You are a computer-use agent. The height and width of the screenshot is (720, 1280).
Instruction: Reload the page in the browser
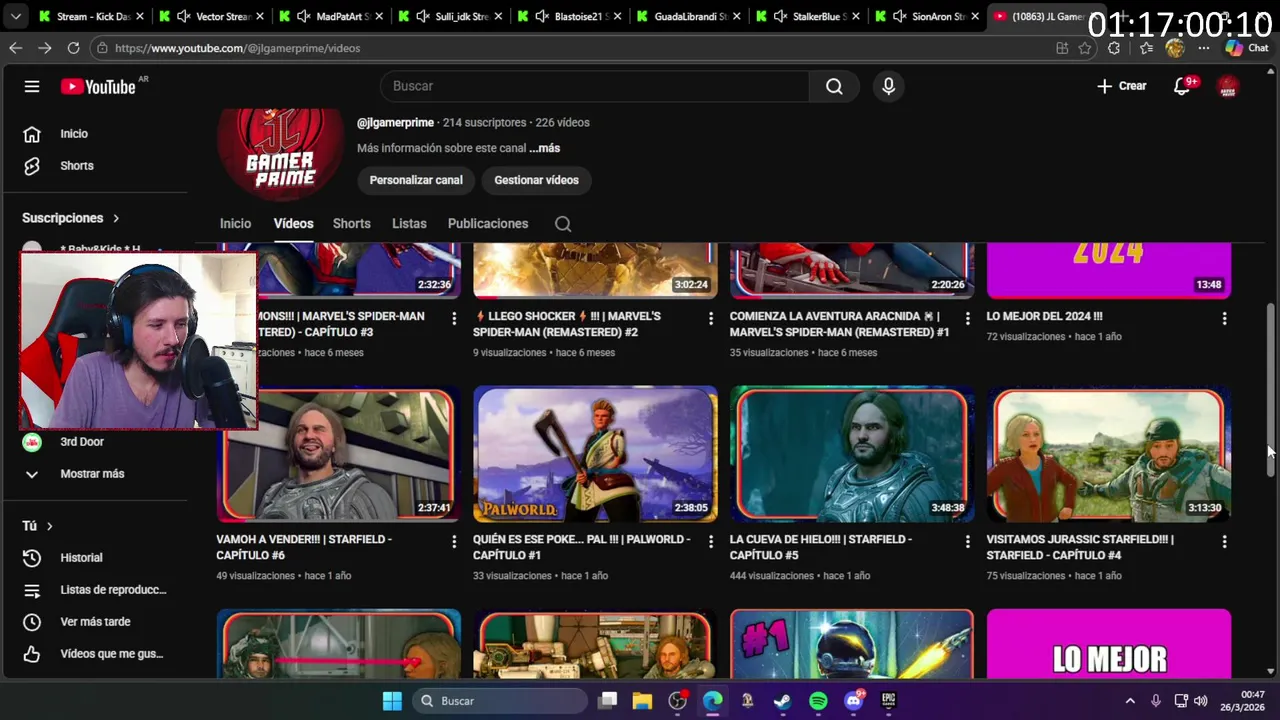(73, 48)
